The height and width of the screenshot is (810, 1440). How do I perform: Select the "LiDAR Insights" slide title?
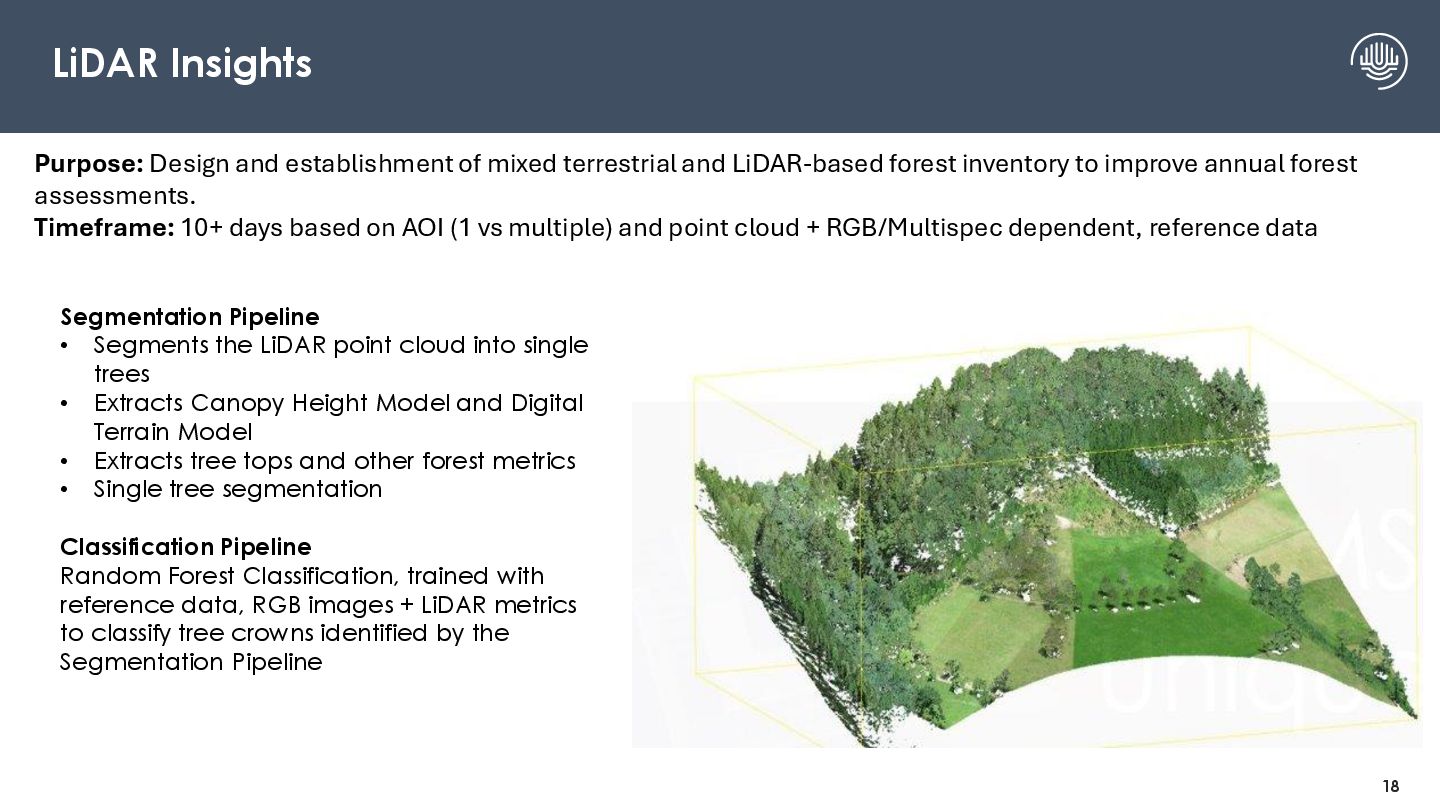(182, 64)
